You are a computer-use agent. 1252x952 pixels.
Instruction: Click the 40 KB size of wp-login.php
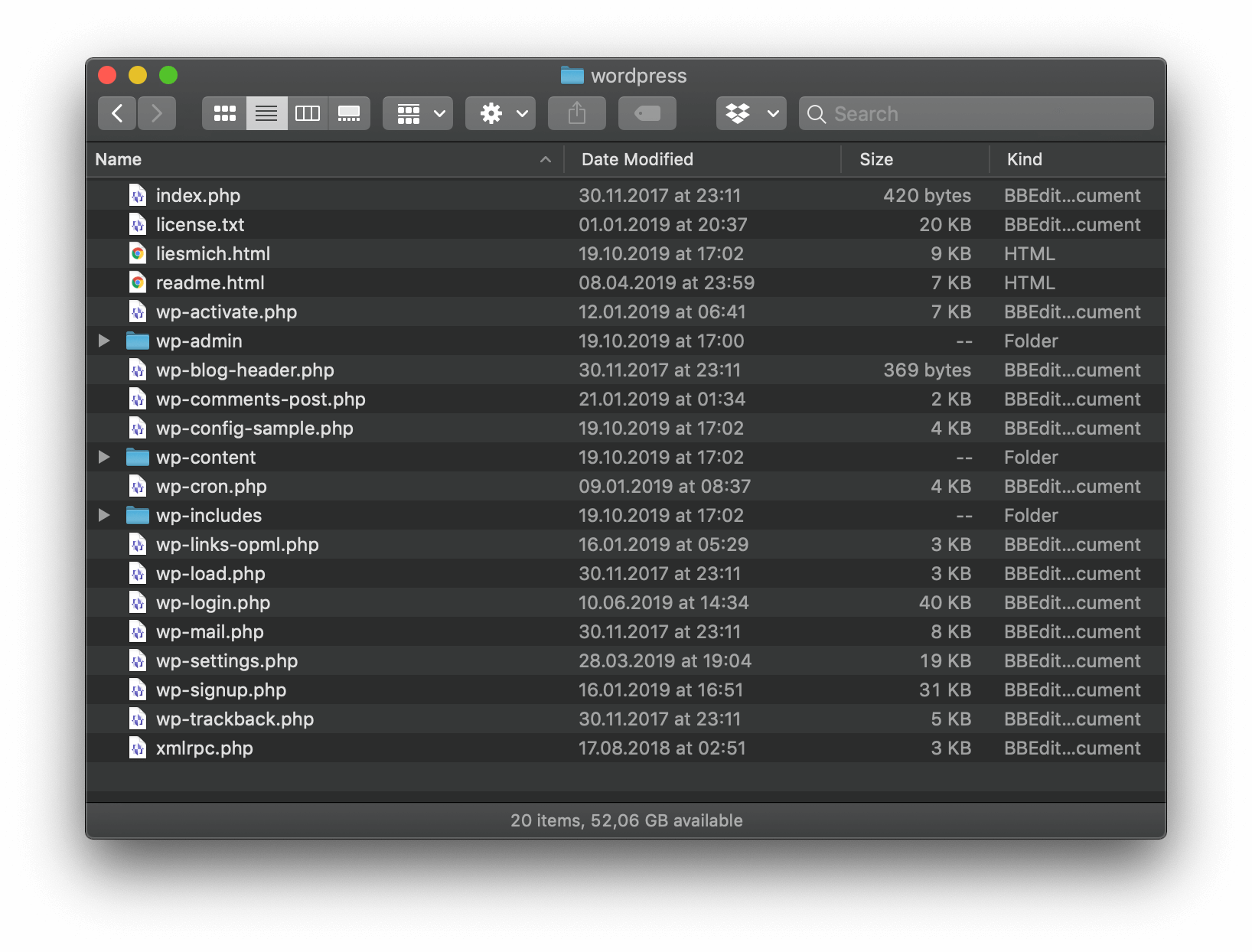tap(945, 602)
